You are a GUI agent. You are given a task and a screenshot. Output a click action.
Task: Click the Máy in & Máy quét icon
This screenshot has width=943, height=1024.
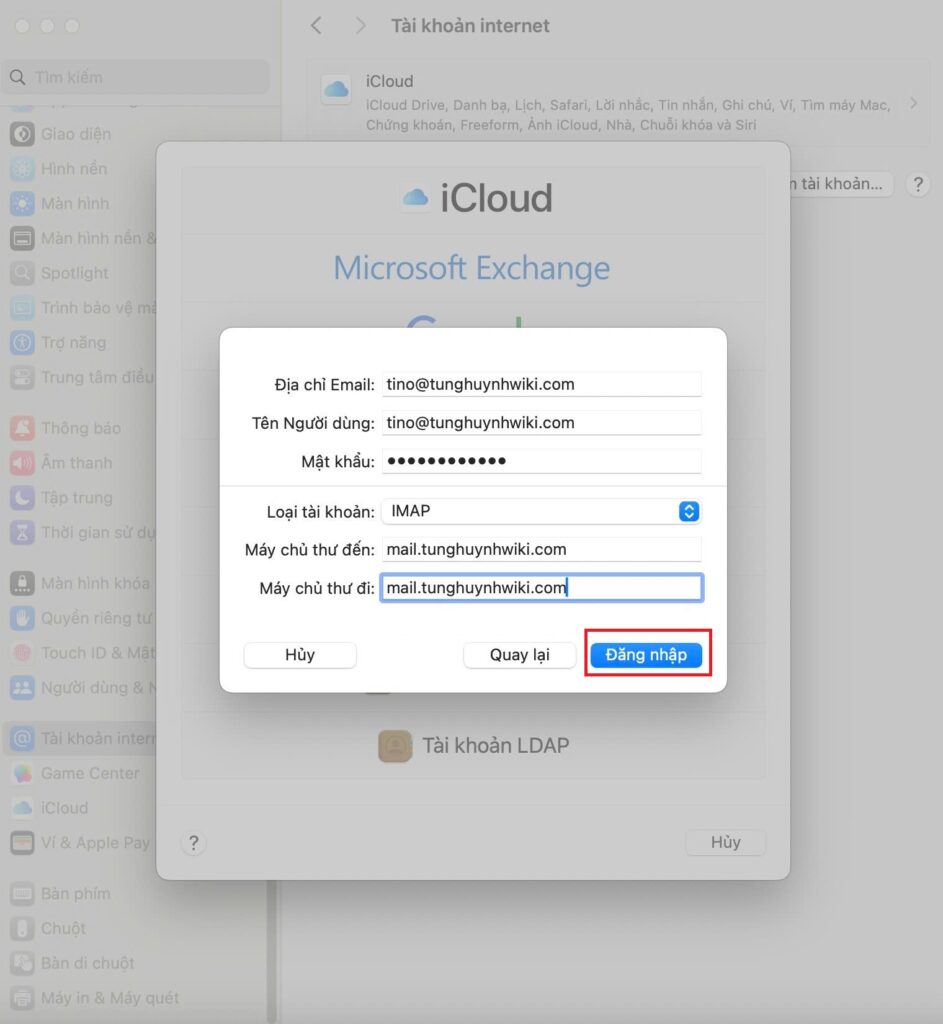pos(22,998)
